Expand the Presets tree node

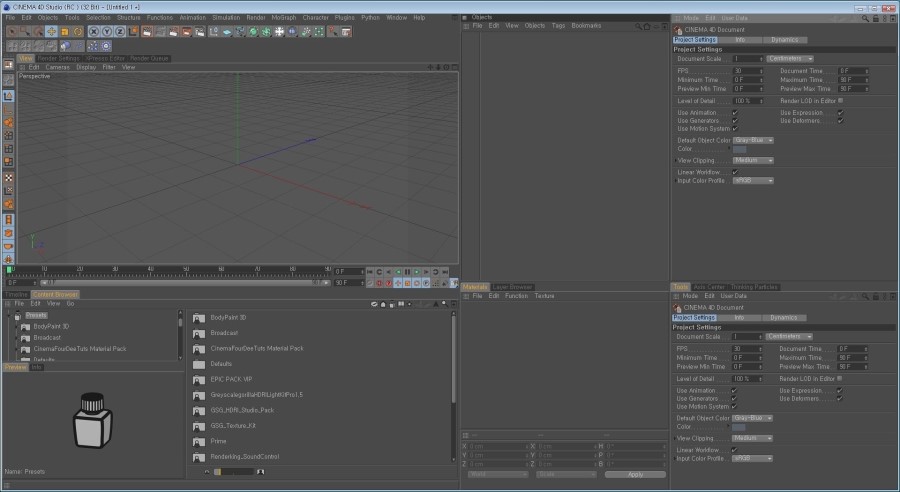9,315
